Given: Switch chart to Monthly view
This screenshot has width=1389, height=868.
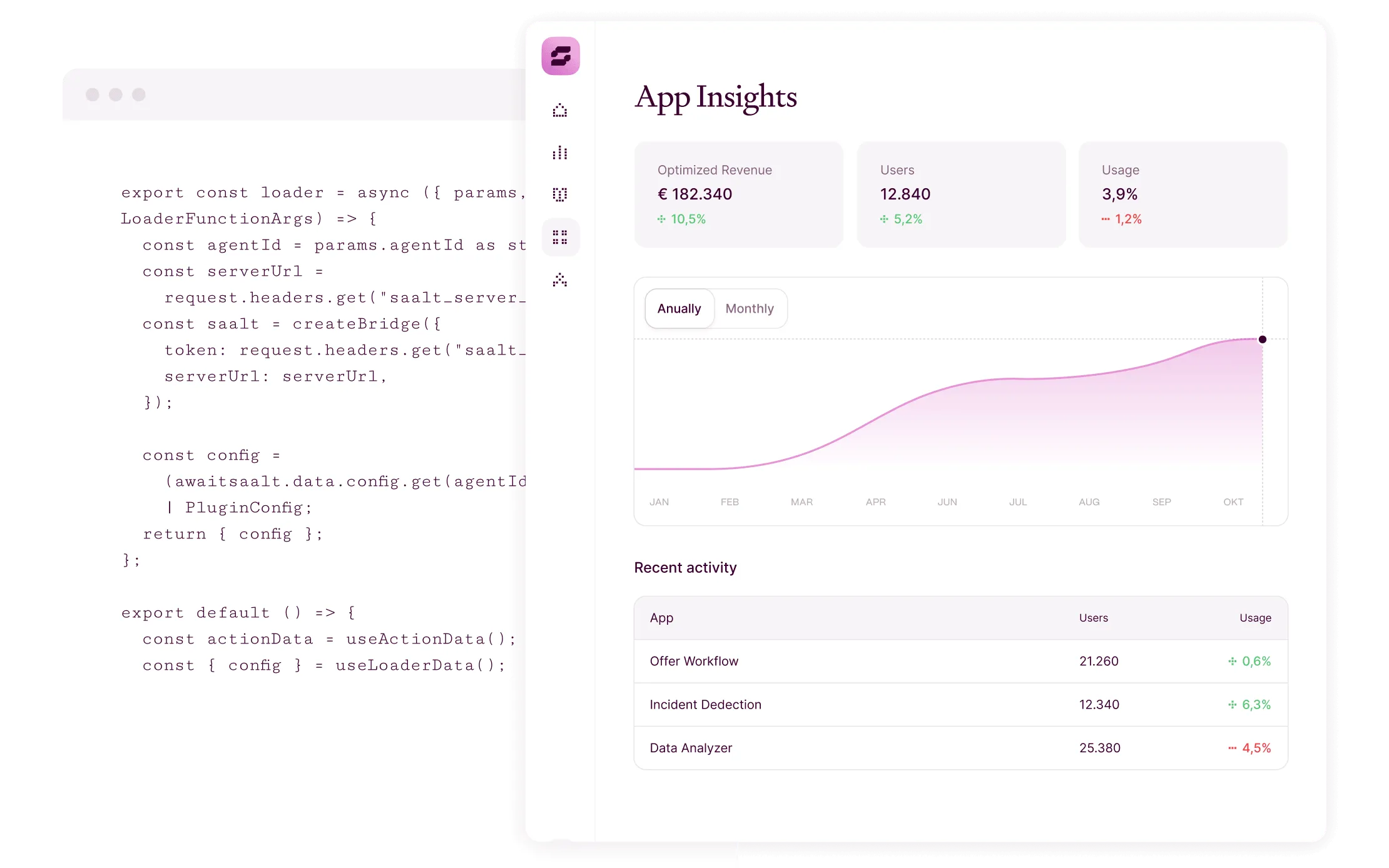Looking at the screenshot, I should (x=750, y=308).
